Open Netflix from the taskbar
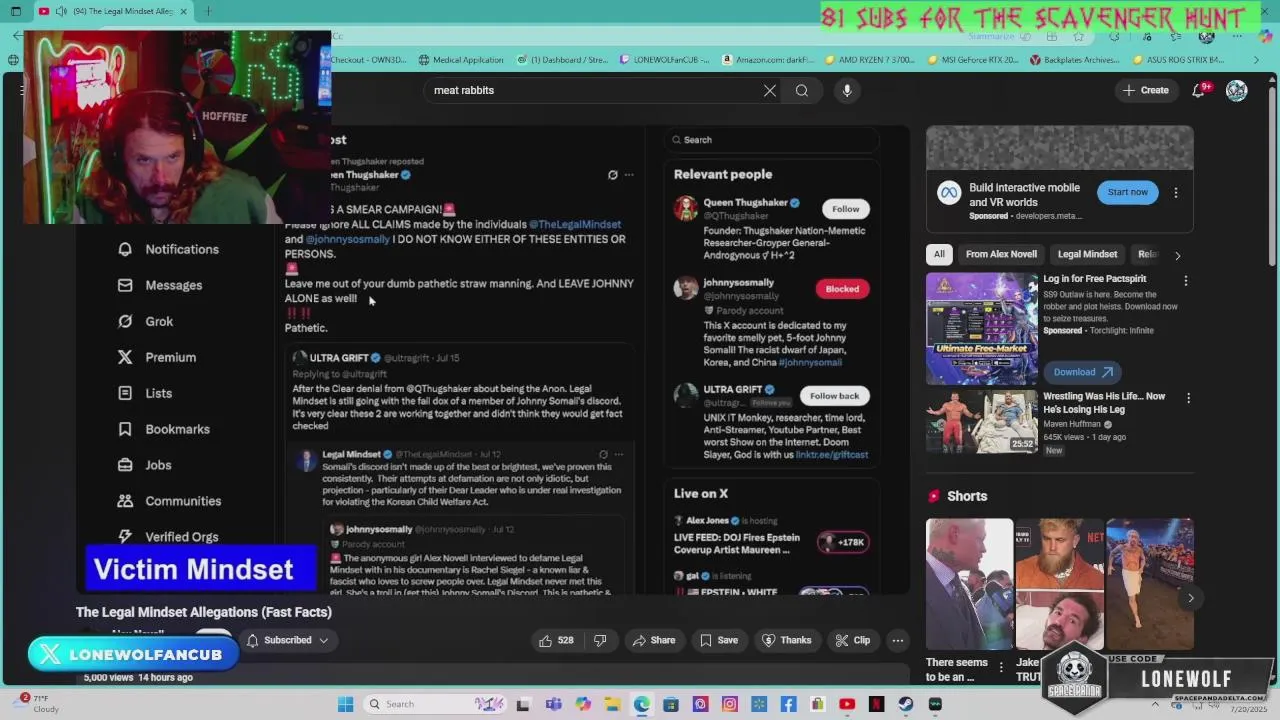 coord(877,704)
